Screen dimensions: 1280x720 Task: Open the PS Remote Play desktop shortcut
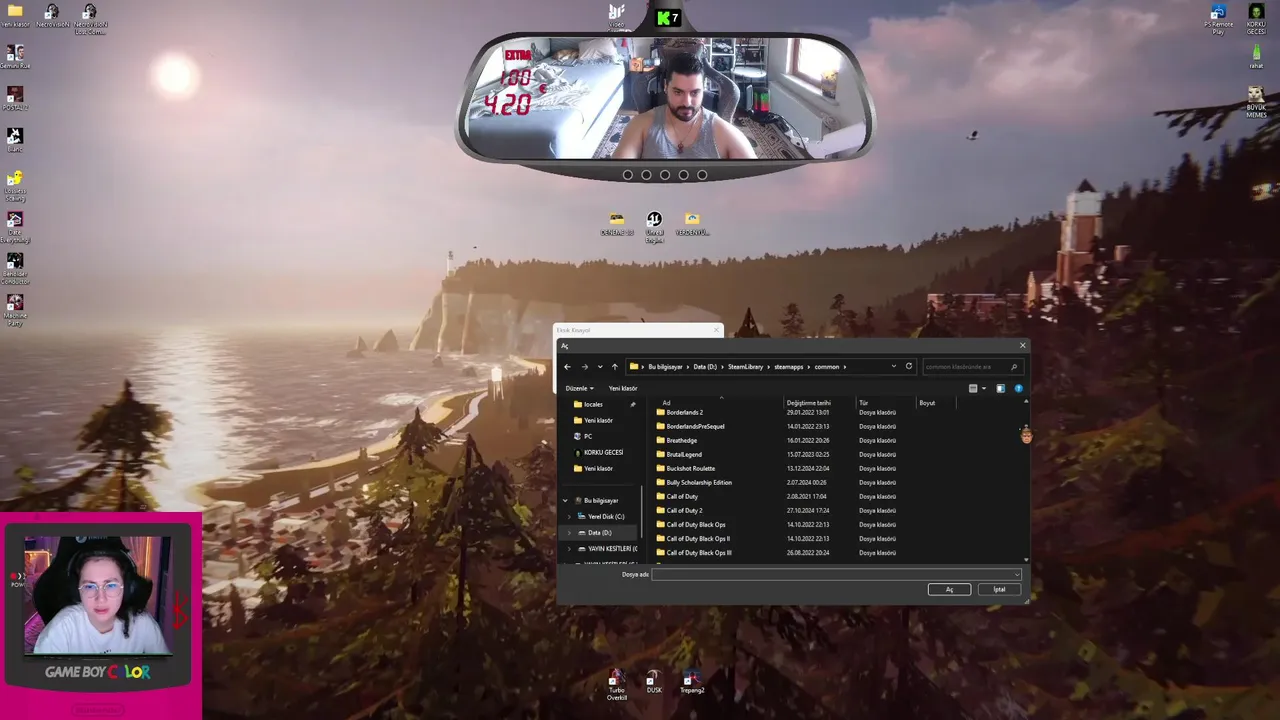1218,18
